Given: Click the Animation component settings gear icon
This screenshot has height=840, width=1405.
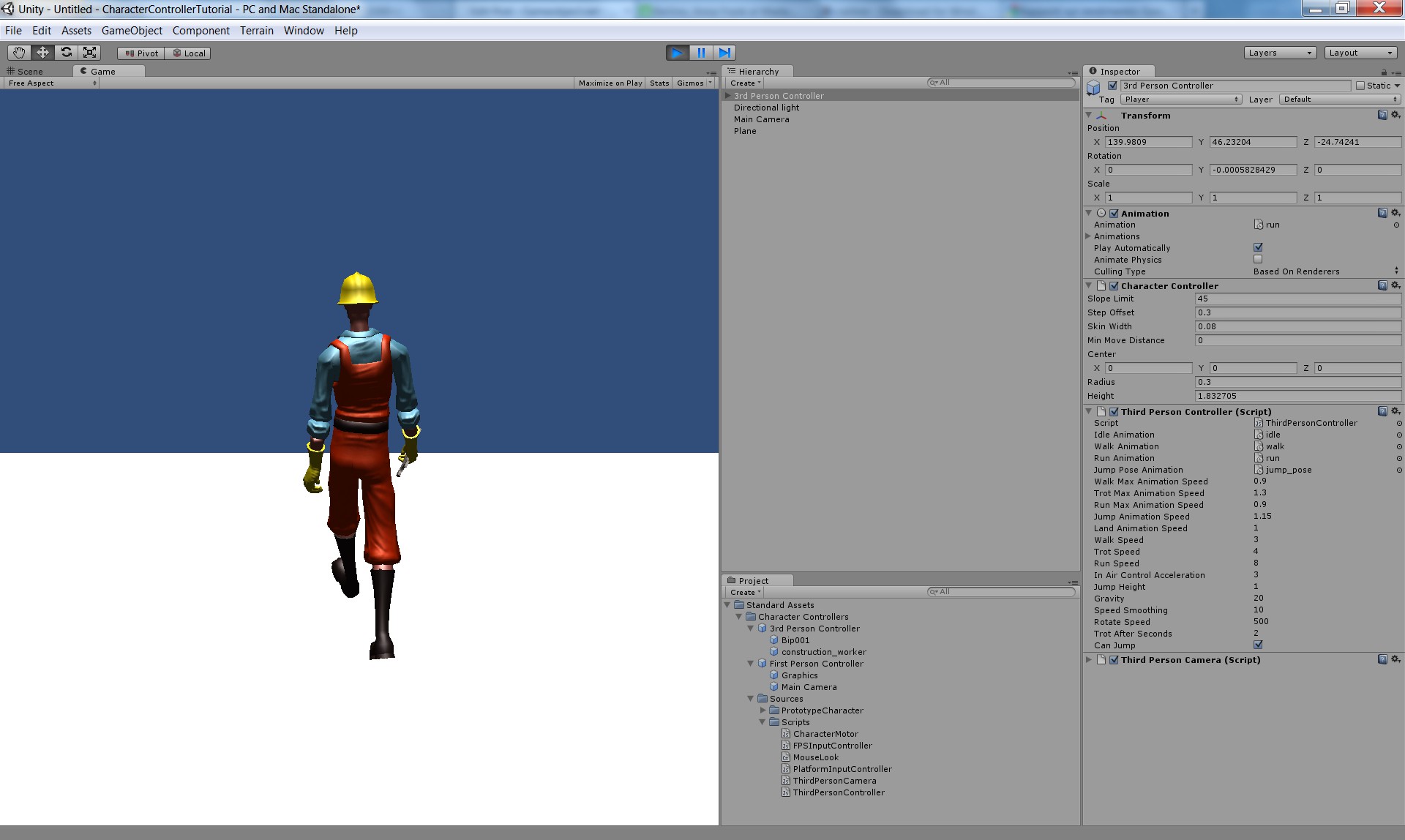Looking at the screenshot, I should click(1395, 212).
